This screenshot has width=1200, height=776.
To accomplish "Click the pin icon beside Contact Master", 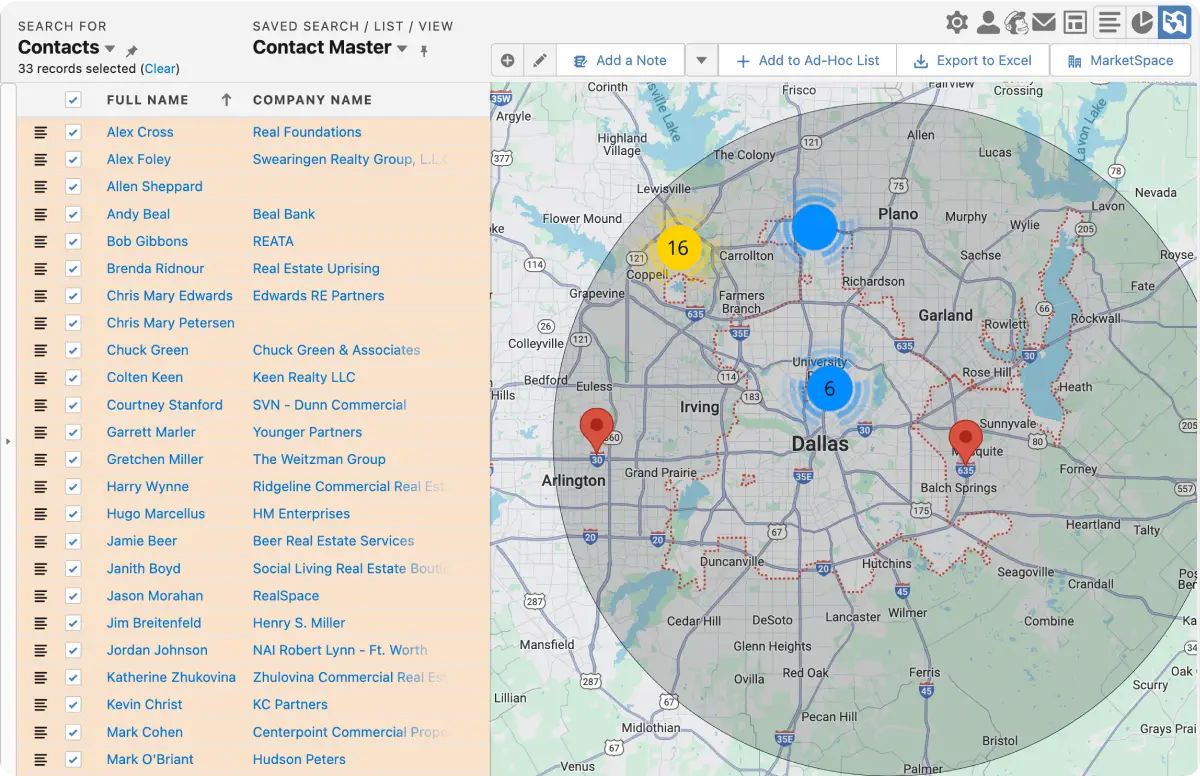I will click(x=424, y=50).
